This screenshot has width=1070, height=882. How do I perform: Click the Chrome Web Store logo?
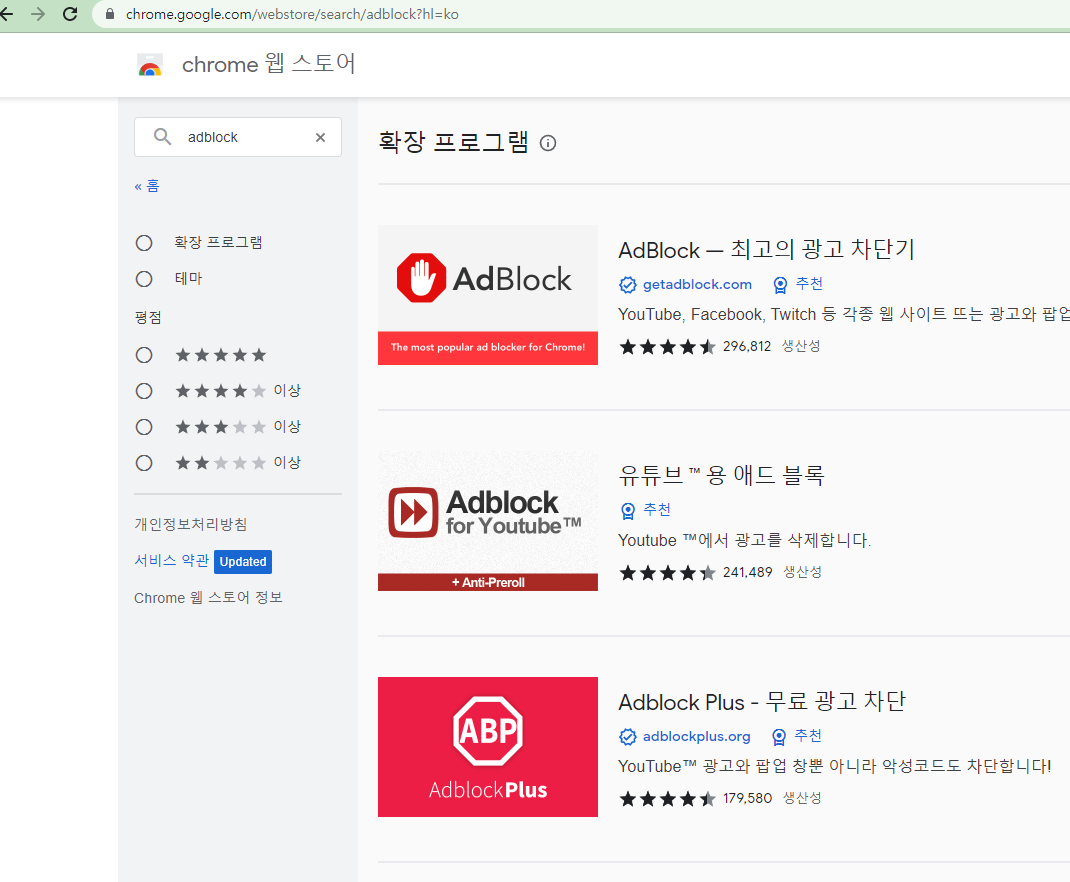click(150, 65)
